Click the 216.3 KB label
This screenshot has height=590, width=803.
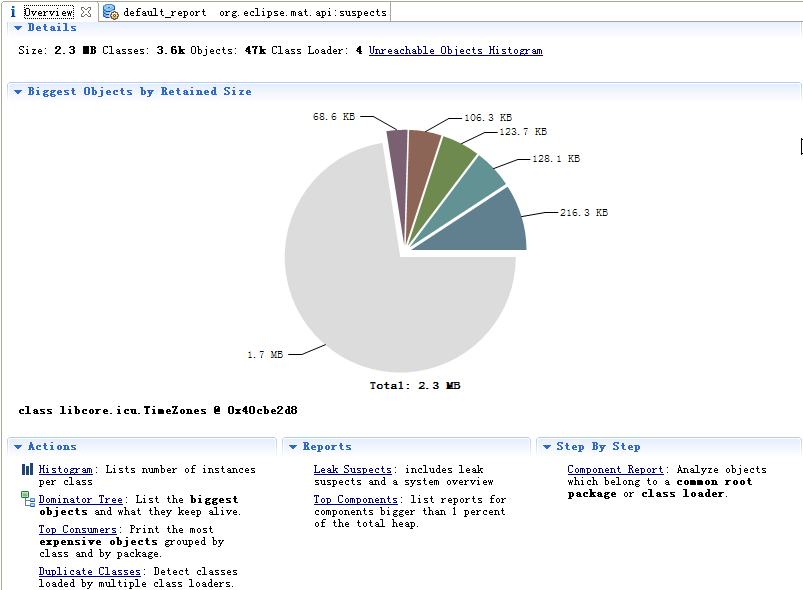584,213
